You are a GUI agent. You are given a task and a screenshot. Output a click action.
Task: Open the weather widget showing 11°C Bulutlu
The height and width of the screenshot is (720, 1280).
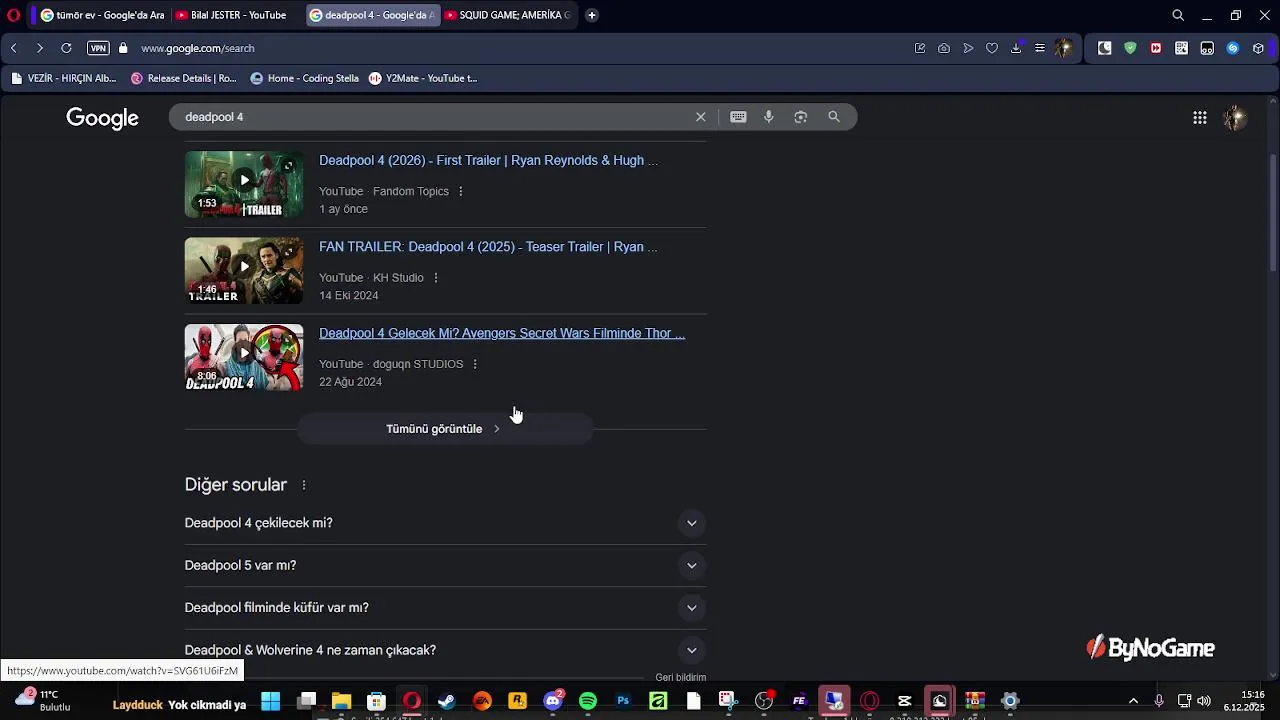(45, 700)
